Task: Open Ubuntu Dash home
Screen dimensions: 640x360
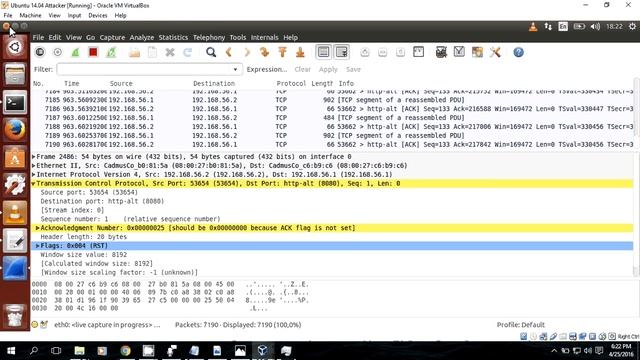Action: point(15,47)
